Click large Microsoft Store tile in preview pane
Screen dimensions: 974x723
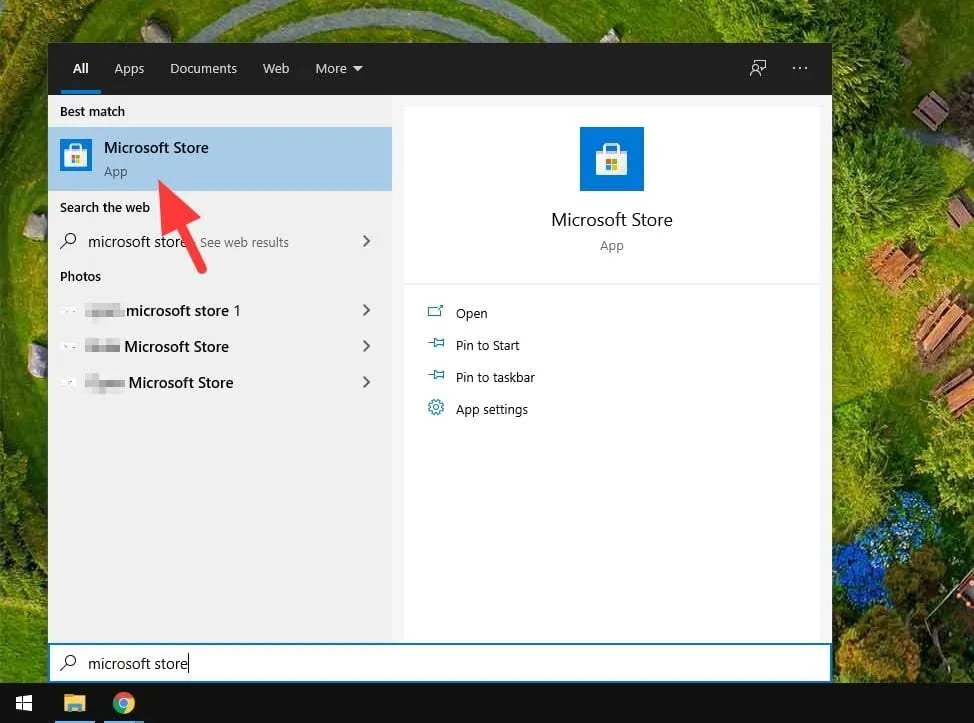[611, 159]
